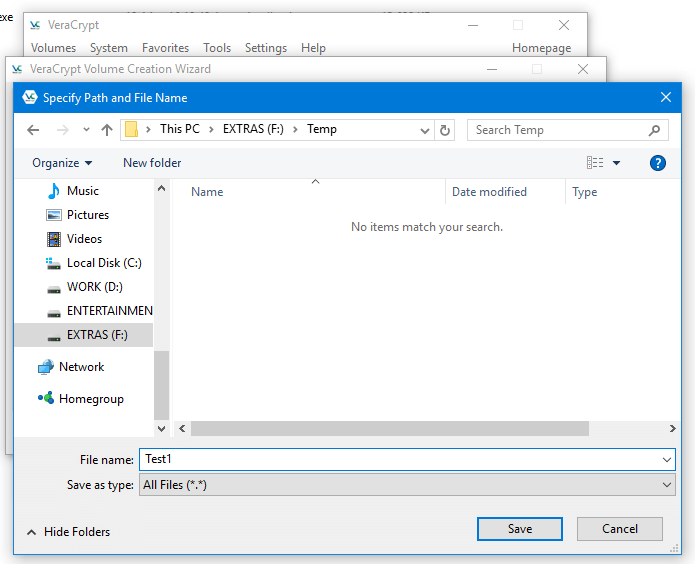Viewport: 695px width, 564px height.
Task: Open Tools menu in VeraCrypt window
Action: coord(217,48)
